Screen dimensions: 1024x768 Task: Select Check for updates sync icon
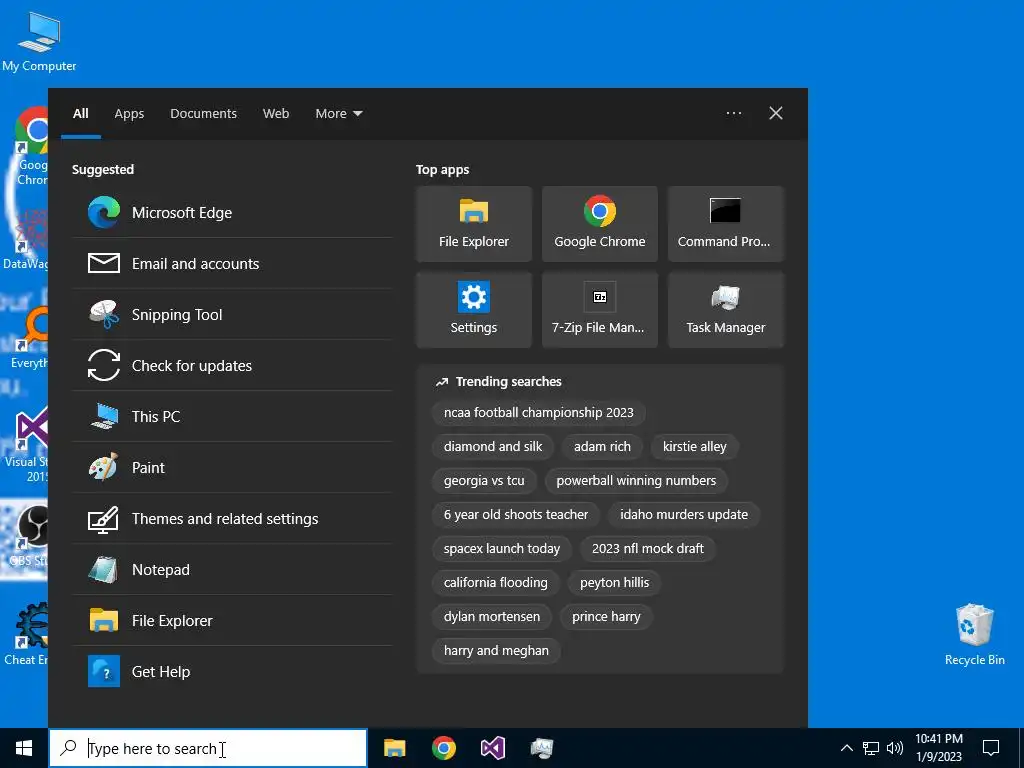103,365
